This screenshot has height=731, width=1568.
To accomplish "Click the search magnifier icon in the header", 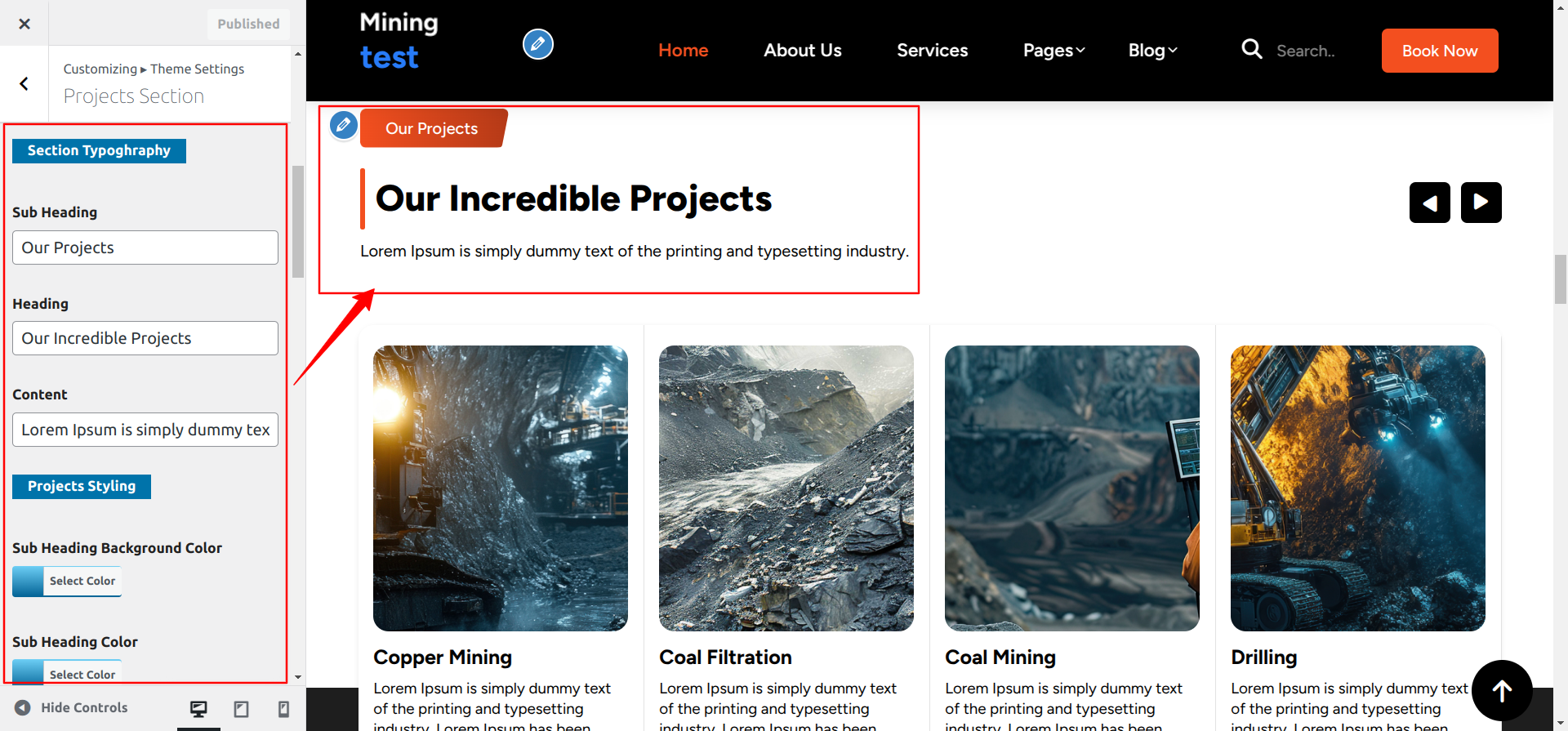I will coord(1251,50).
